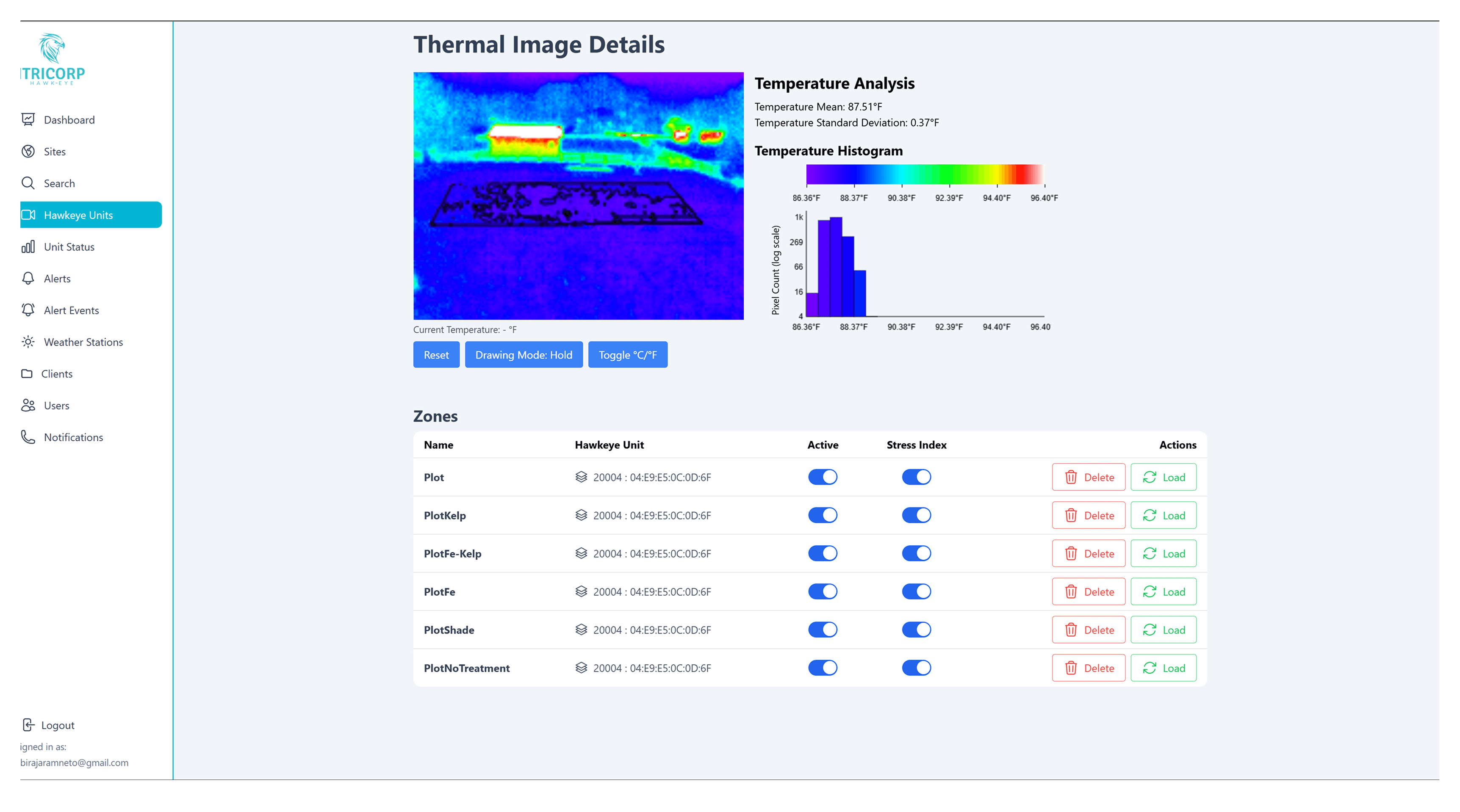Open the Alert Events menu item

click(71, 310)
